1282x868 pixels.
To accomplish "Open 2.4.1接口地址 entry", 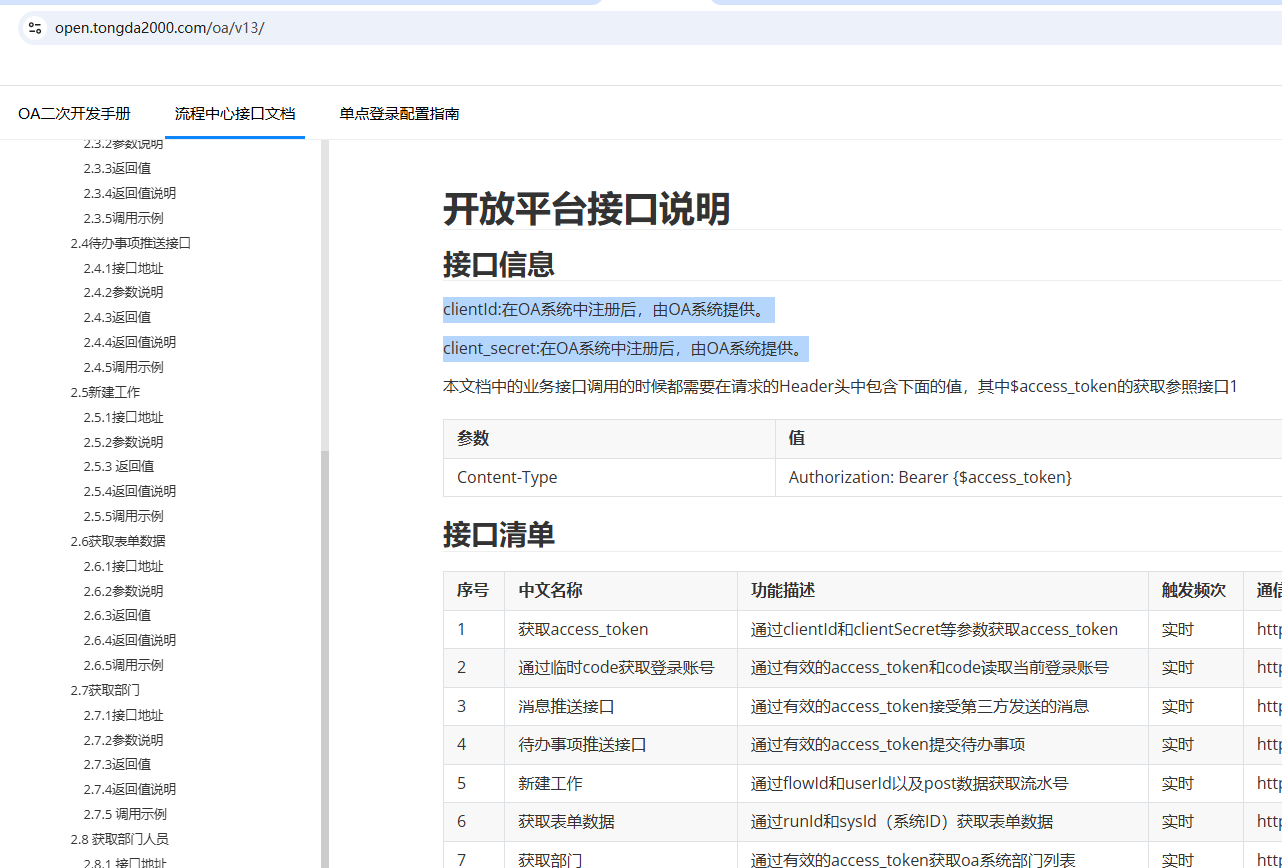I will (x=123, y=268).
